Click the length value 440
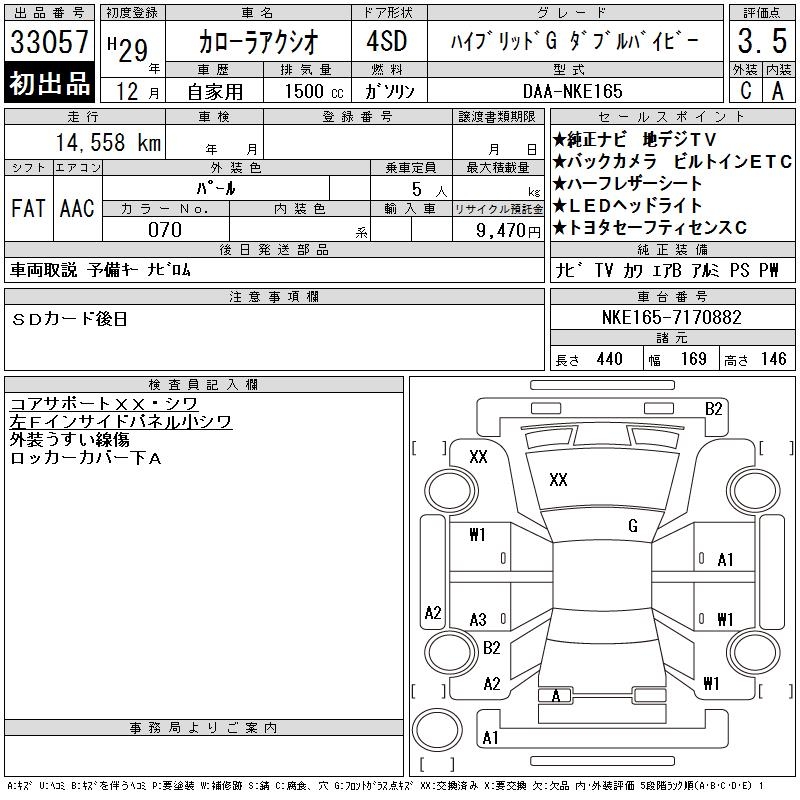The width and height of the screenshot is (800, 800). coord(609,359)
